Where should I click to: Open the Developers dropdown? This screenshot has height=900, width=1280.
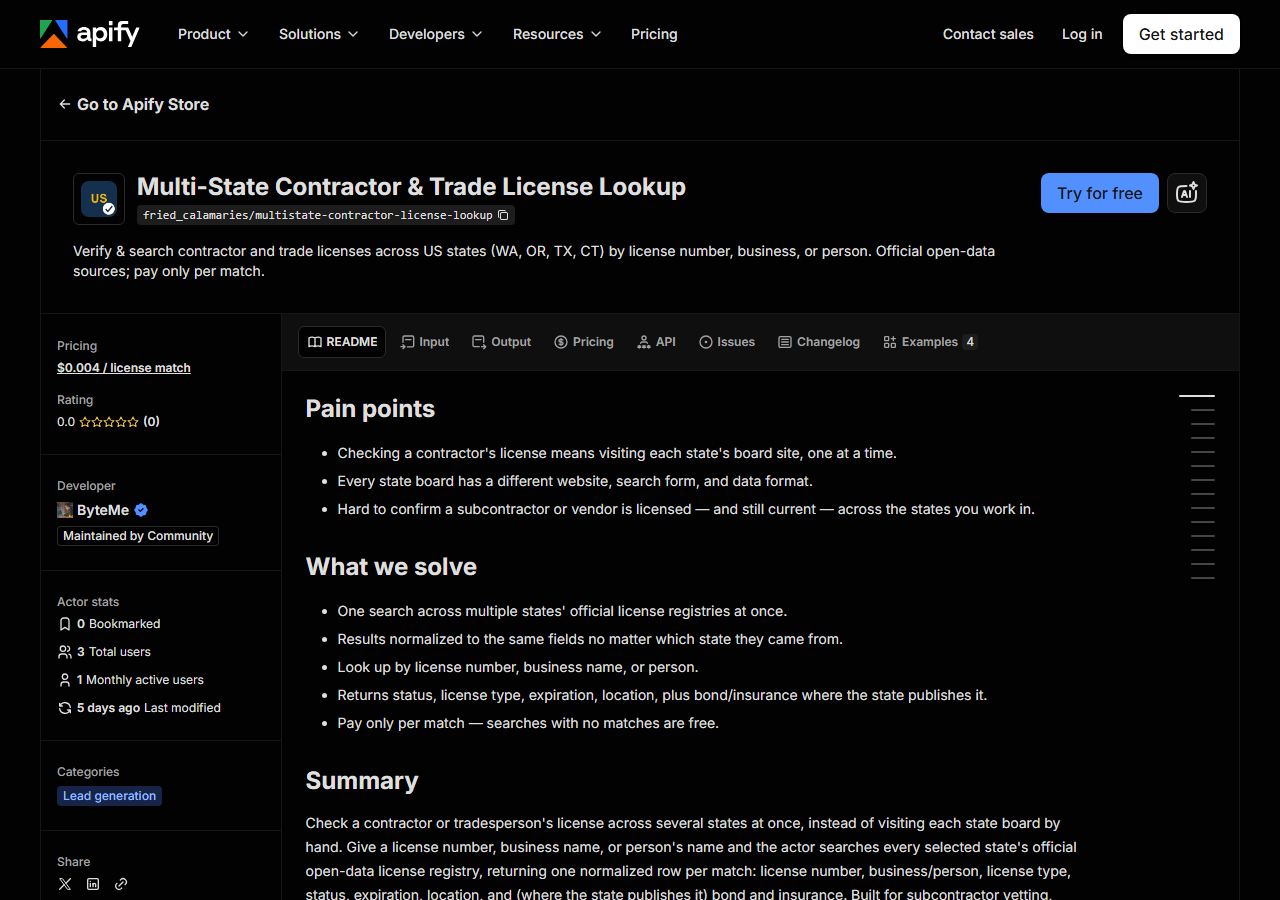pos(436,34)
